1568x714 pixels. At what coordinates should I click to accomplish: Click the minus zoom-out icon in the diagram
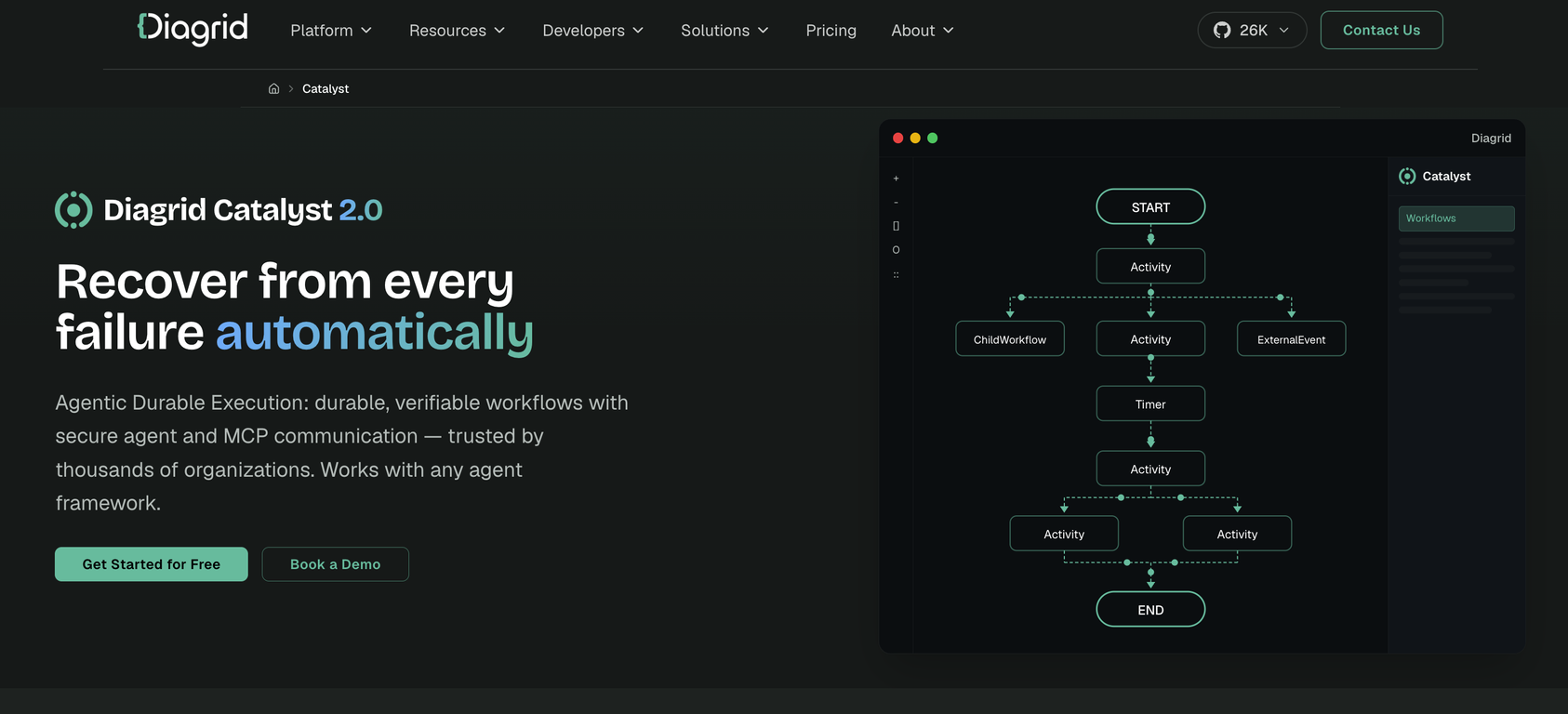[x=896, y=202]
